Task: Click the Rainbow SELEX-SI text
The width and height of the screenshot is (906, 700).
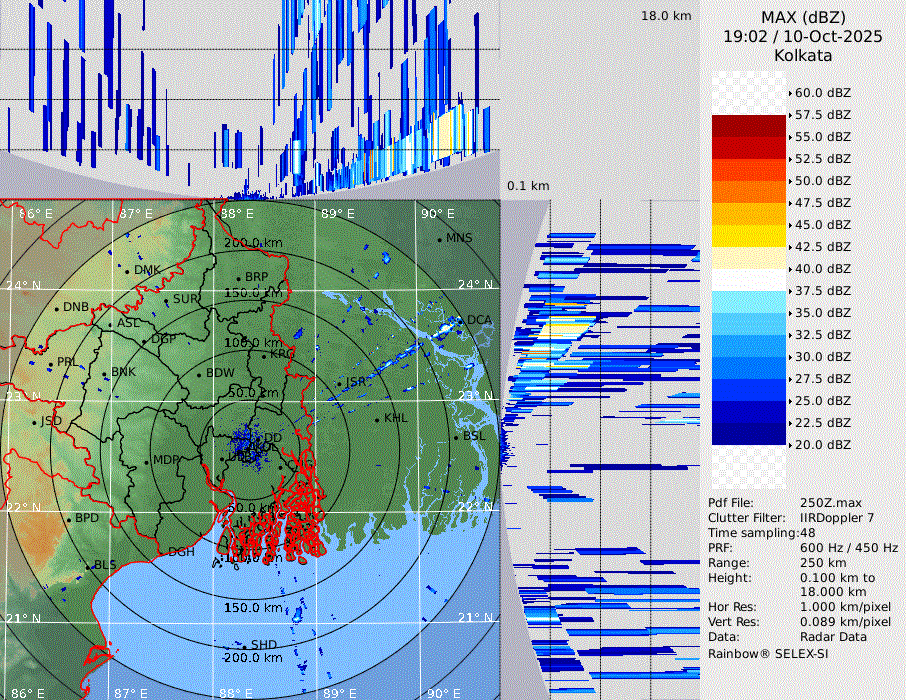Action: point(768,653)
